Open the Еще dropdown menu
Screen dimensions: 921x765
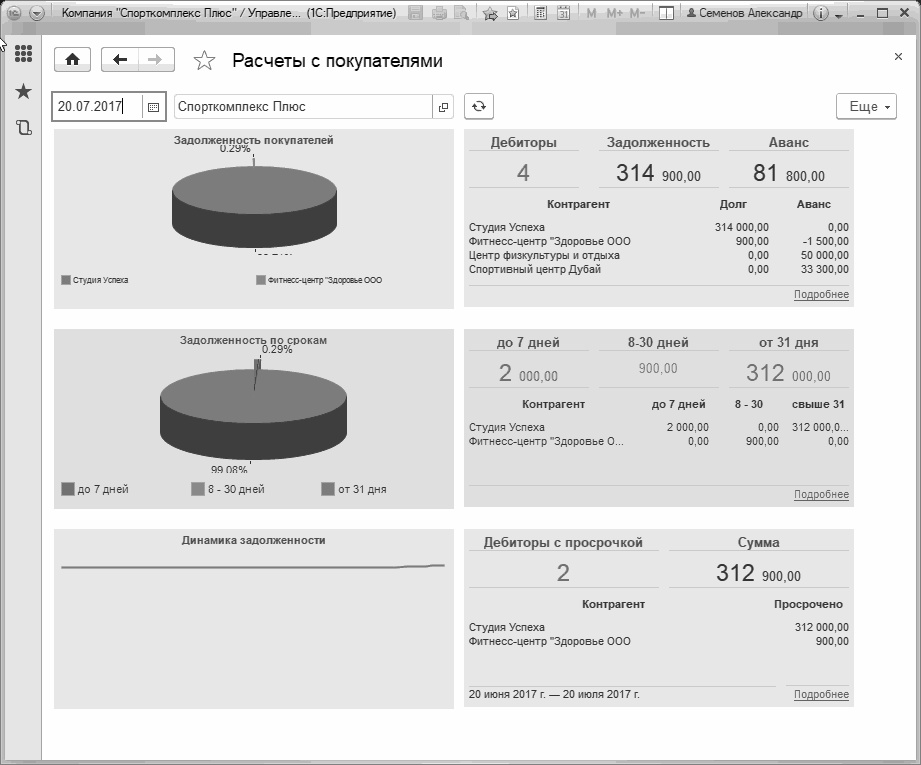(x=866, y=106)
